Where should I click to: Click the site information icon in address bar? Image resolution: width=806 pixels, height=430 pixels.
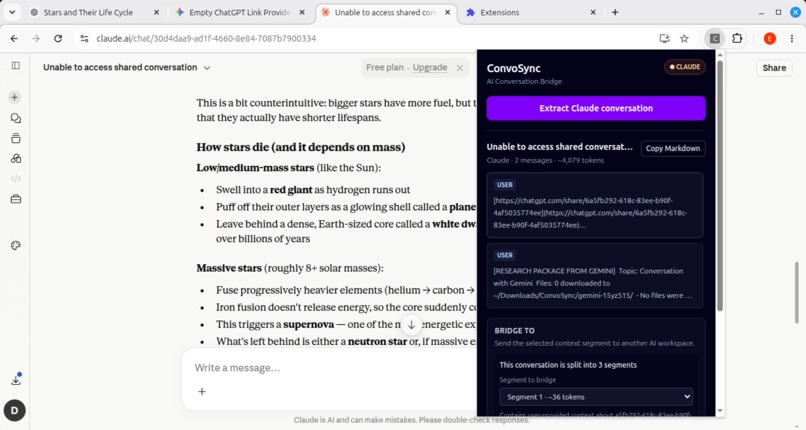pos(84,39)
